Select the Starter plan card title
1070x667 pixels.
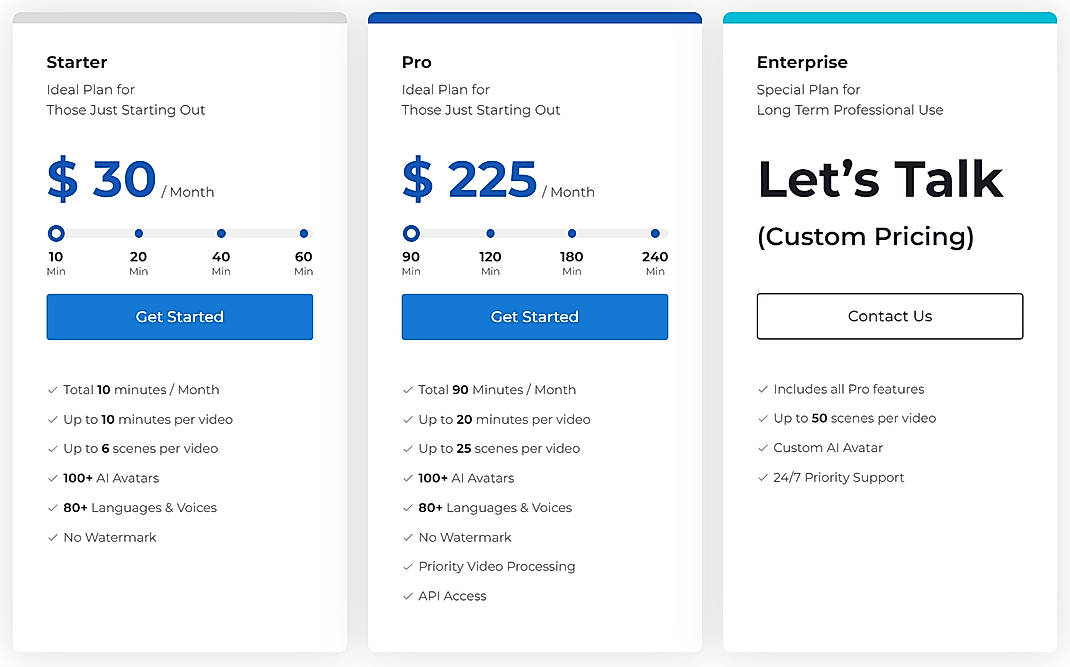[x=77, y=62]
